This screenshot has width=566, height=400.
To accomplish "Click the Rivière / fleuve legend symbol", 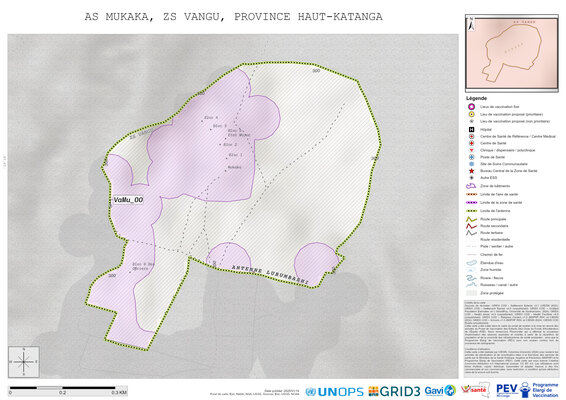I will (471, 278).
